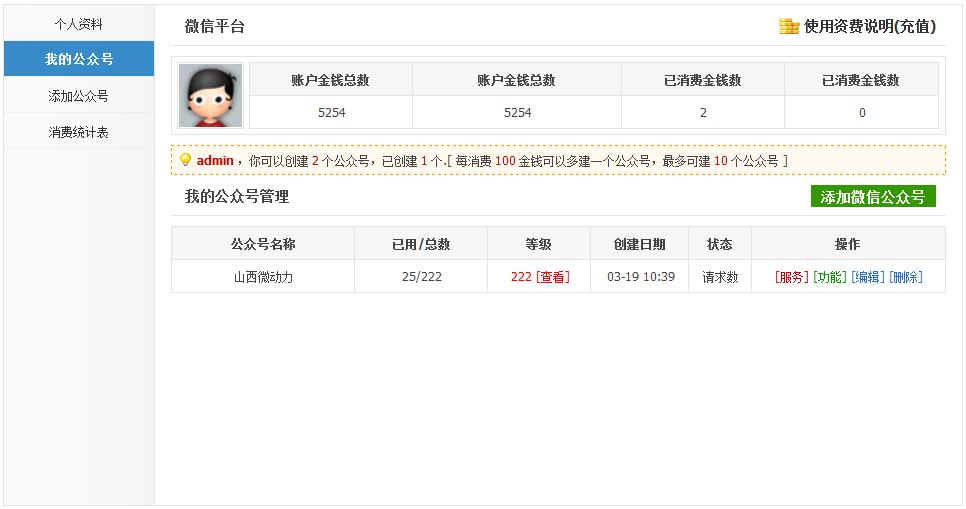Click the 公众号名称 column header
The image size is (966, 509).
tap(263, 244)
